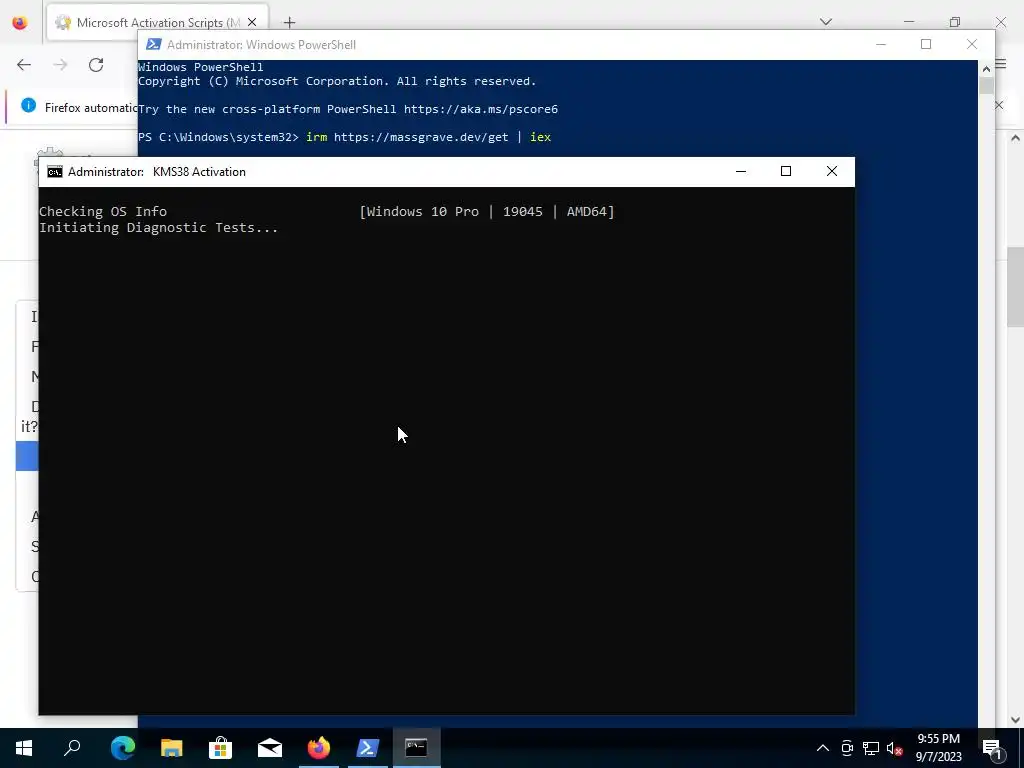Viewport: 1024px width, 768px height.
Task: Select the Command Prompt taskbar icon
Action: [x=416, y=748]
